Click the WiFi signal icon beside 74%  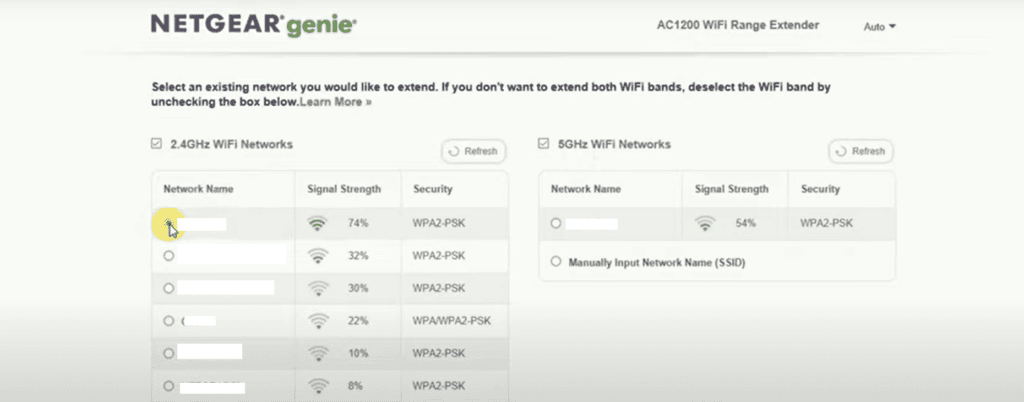point(317,223)
